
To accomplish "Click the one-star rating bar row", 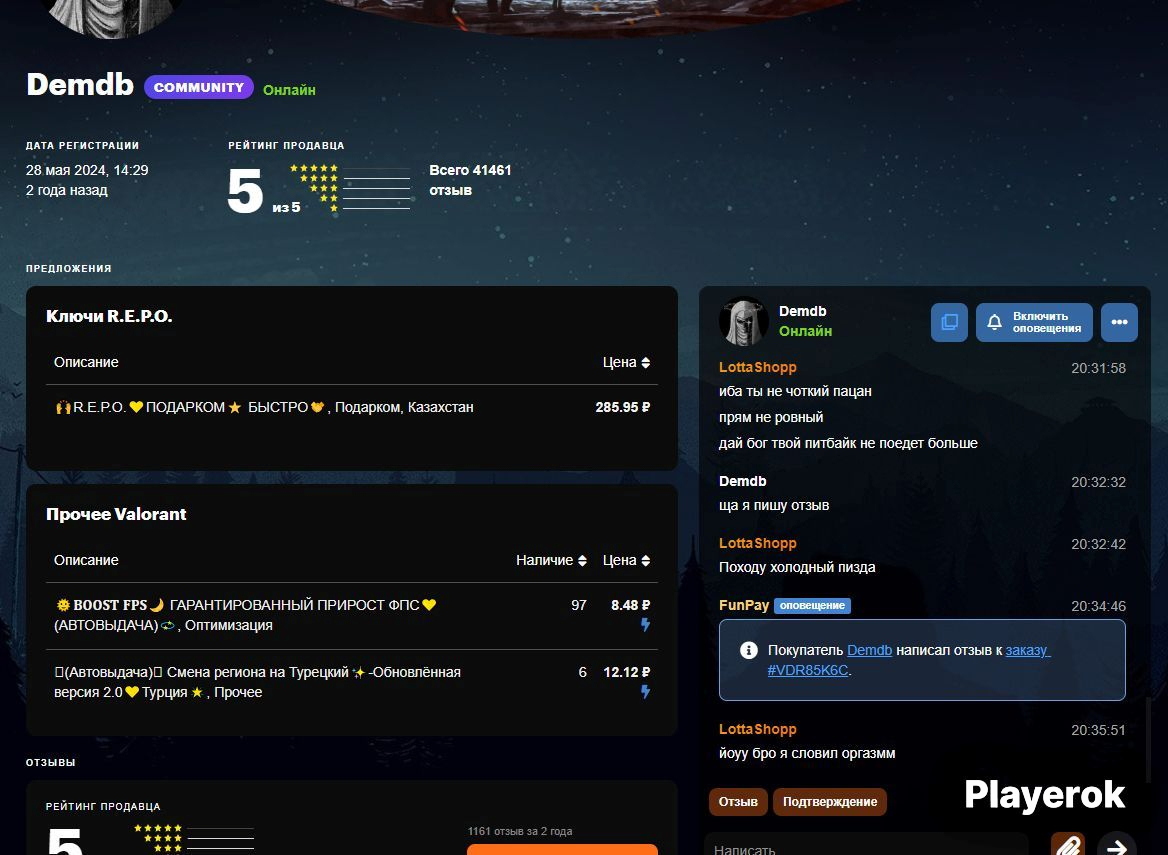I will click(370, 208).
